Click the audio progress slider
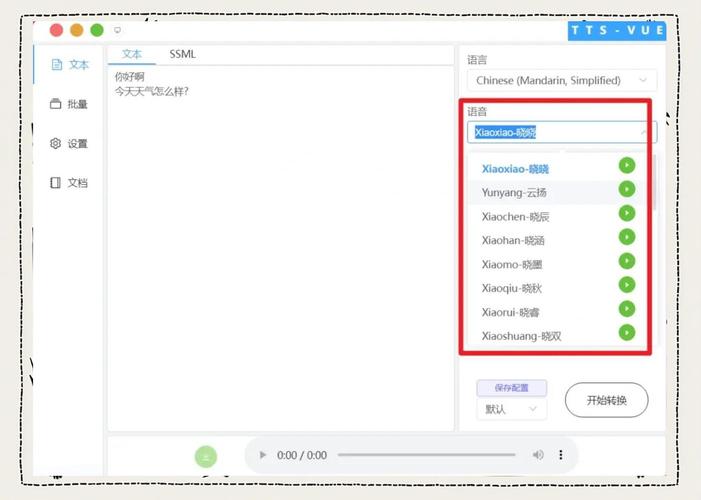The width and height of the screenshot is (701, 500). tap(427, 455)
